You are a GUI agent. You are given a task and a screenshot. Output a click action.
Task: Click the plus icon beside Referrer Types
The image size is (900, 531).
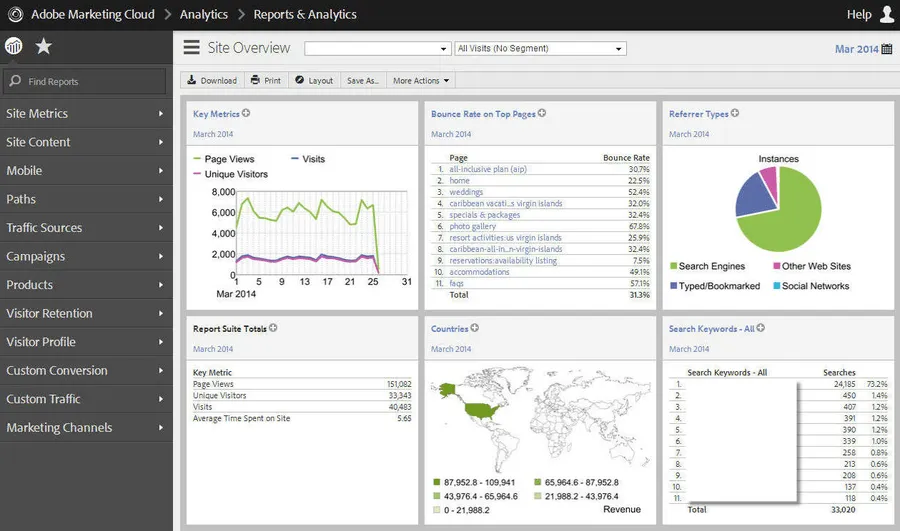(x=735, y=113)
